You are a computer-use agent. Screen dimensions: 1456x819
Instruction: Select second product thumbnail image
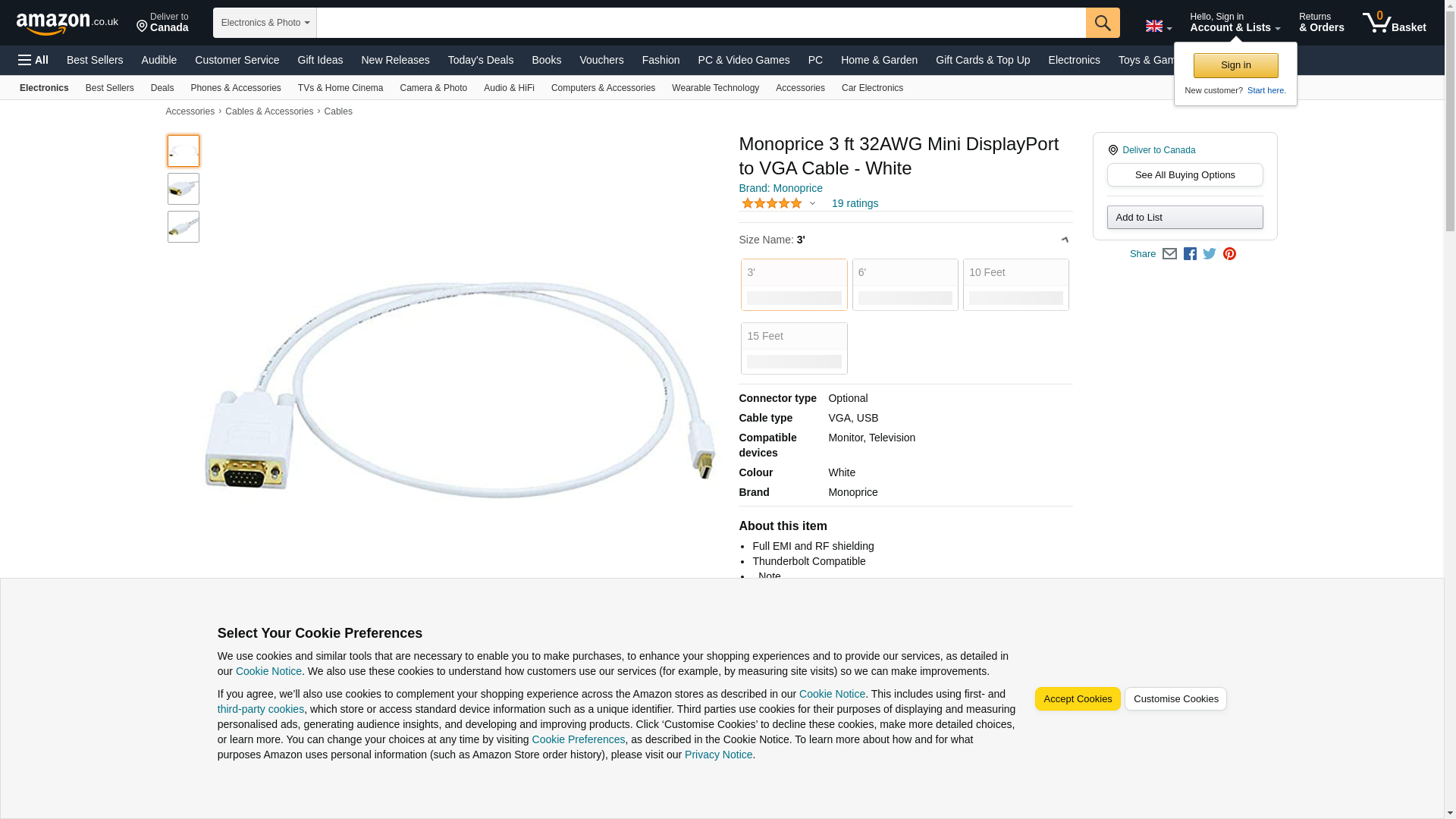[x=184, y=189]
